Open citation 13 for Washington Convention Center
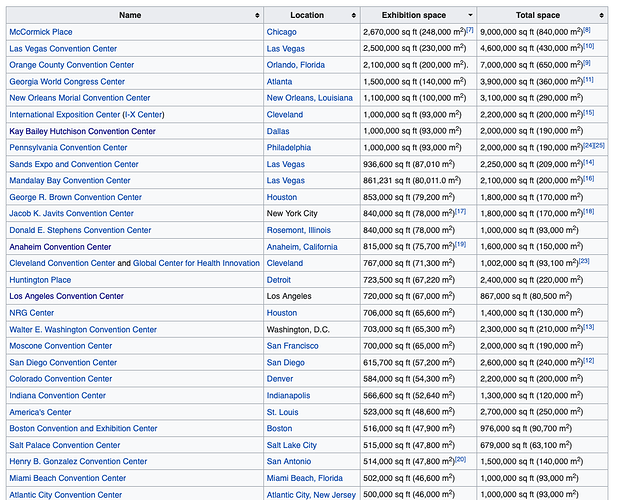Viewport: 621px width, 500px height. point(589,327)
